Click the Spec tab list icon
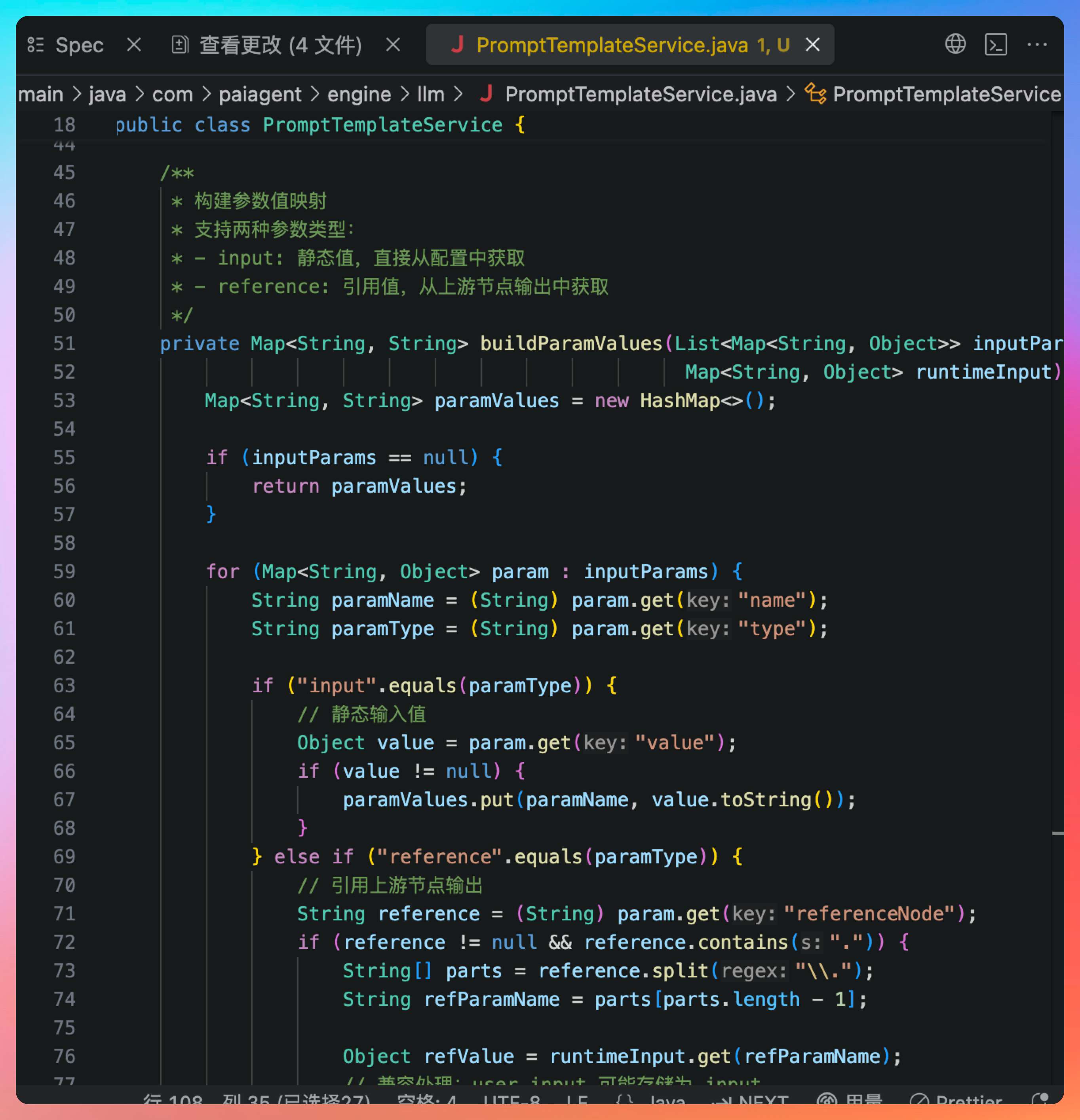This screenshot has width=1080, height=1120. pos(35,45)
